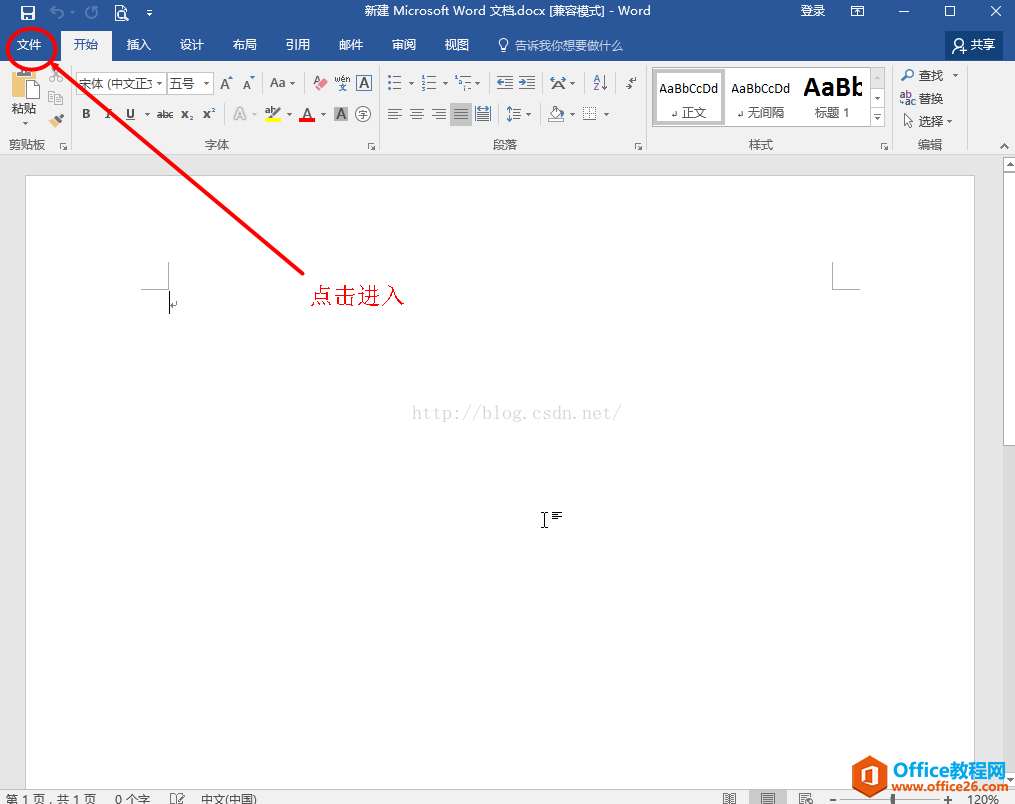Select the Format Painter brush icon
This screenshot has height=804, width=1015.
pyautogui.click(x=56, y=120)
